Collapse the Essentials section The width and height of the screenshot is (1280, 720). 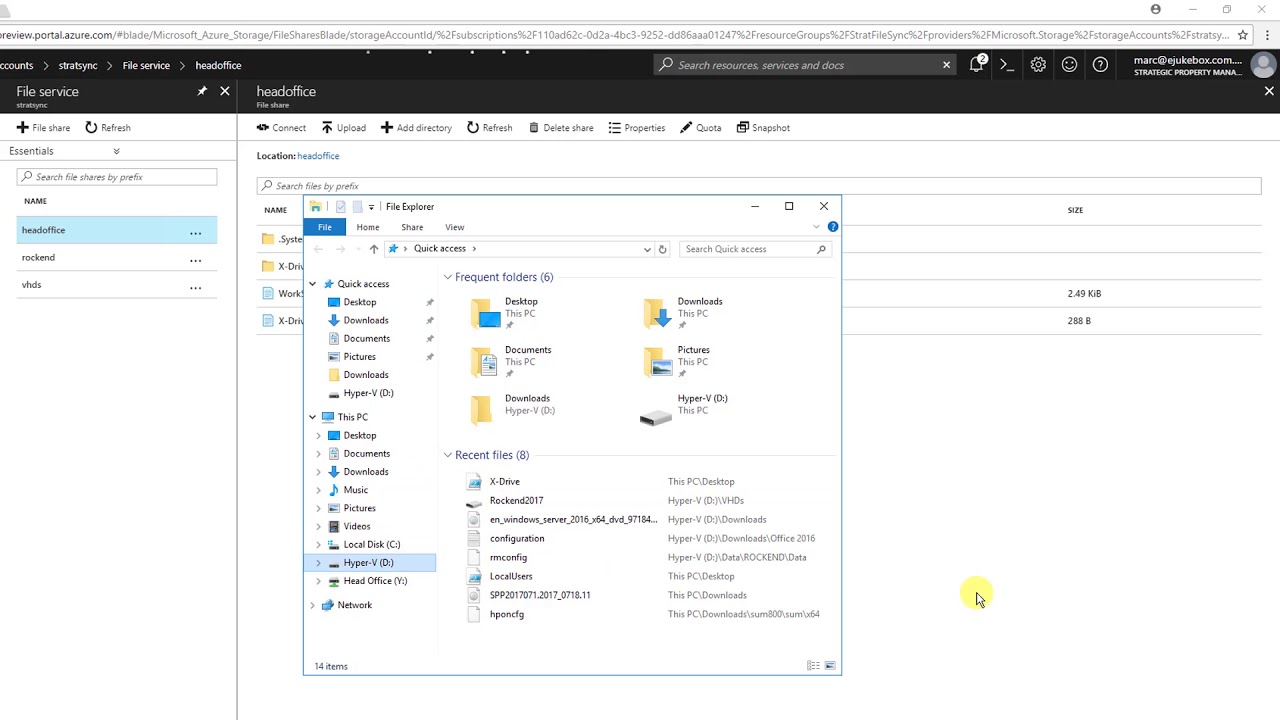[x=116, y=151]
